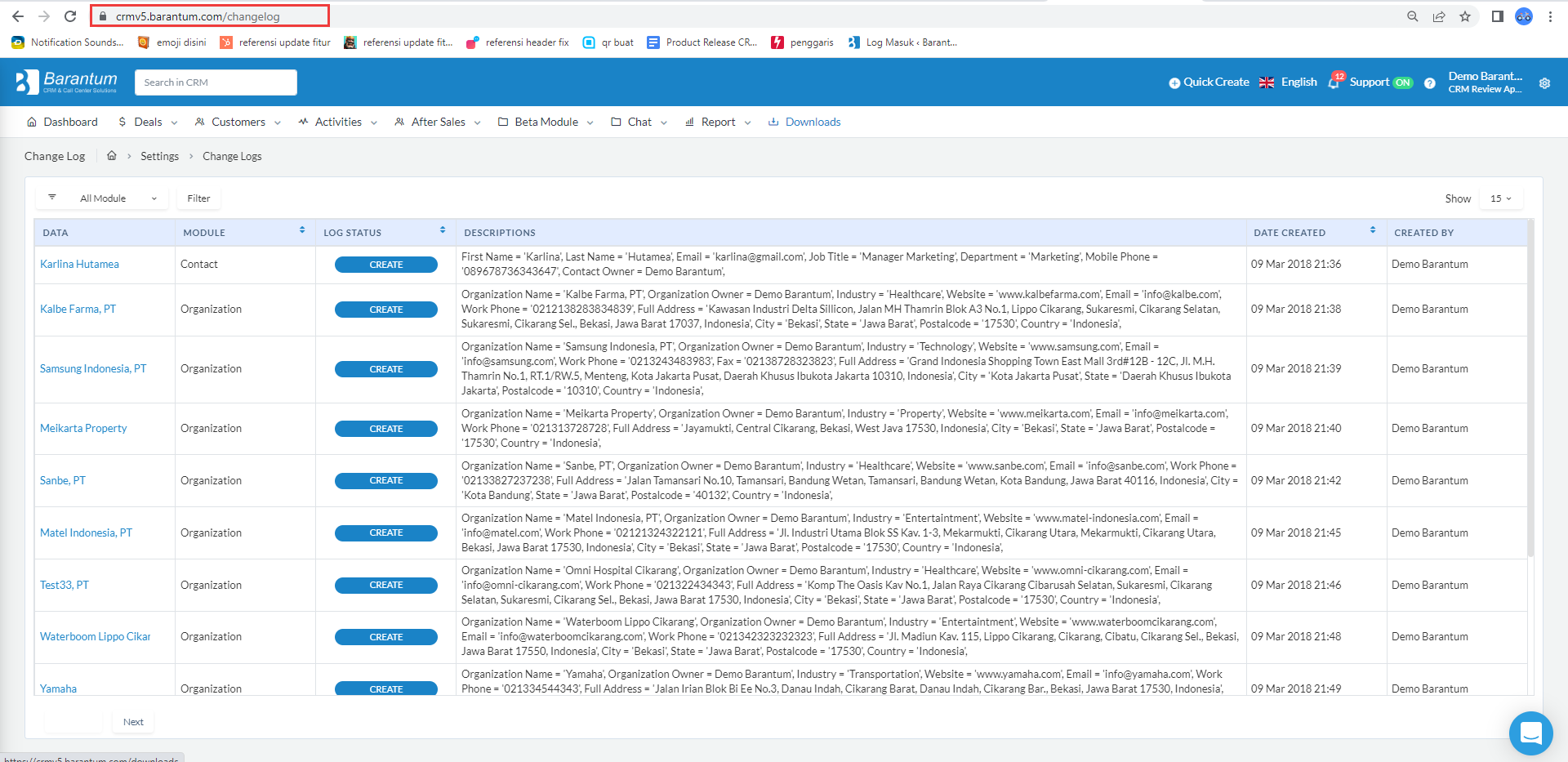
Task: Open English language selector
Action: pos(1289,82)
